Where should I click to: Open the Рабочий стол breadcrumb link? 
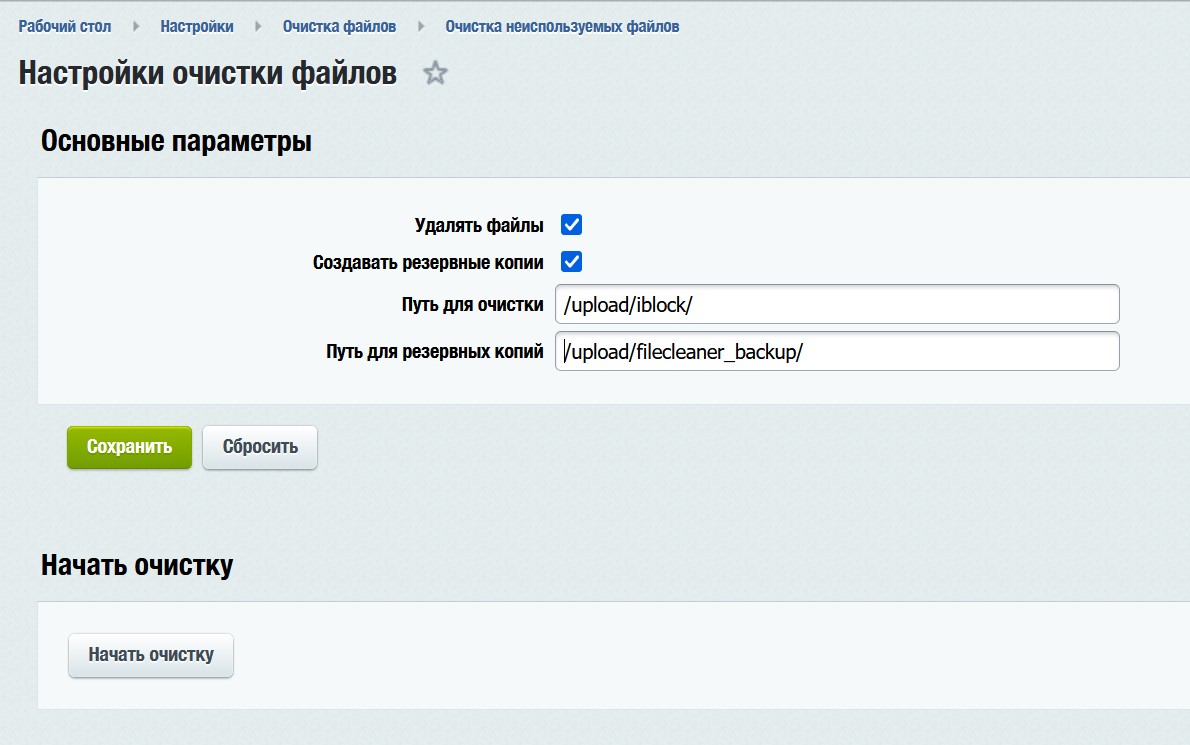63,27
